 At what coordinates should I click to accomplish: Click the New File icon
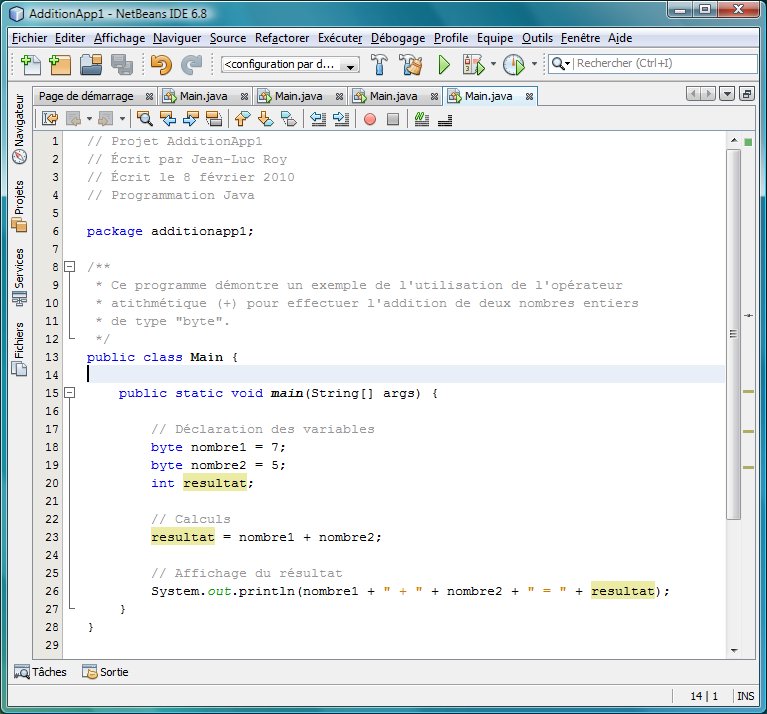tap(31, 65)
